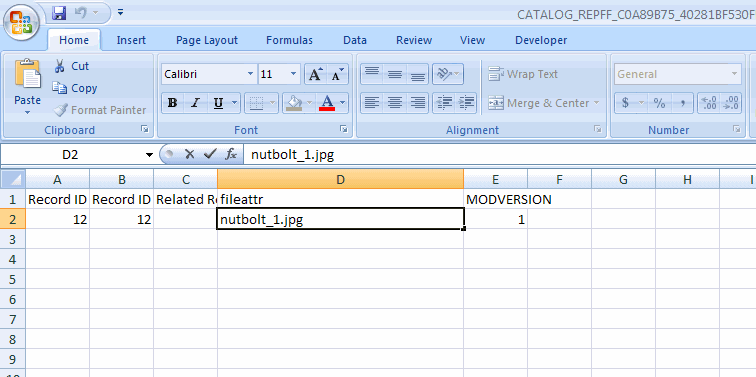This screenshot has width=756, height=377.
Task: Decrease font size with Shrink Font
Action: click(x=338, y=74)
